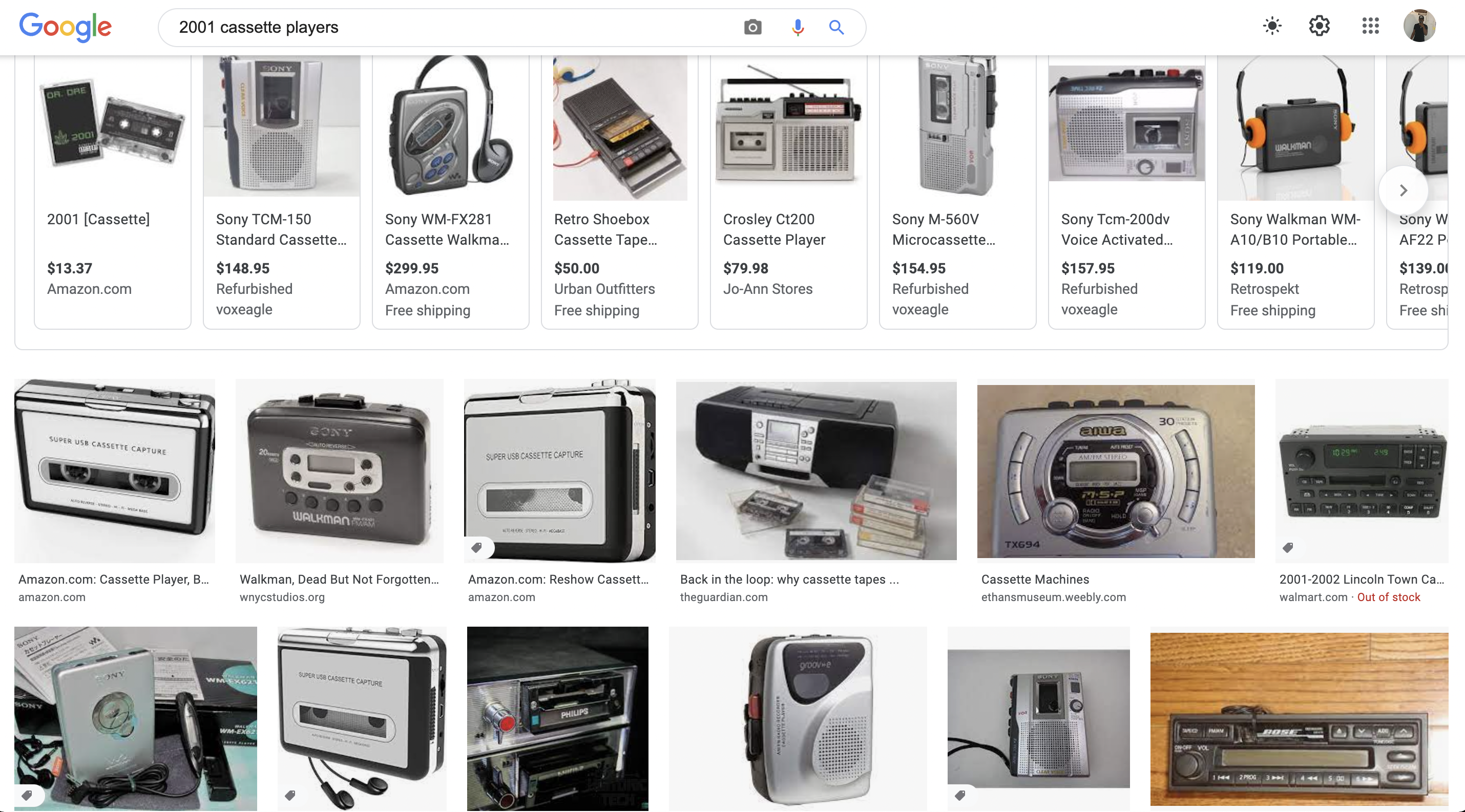Show next shopping results with arrow
Screen dimensions: 1465x812
[x=1403, y=190]
